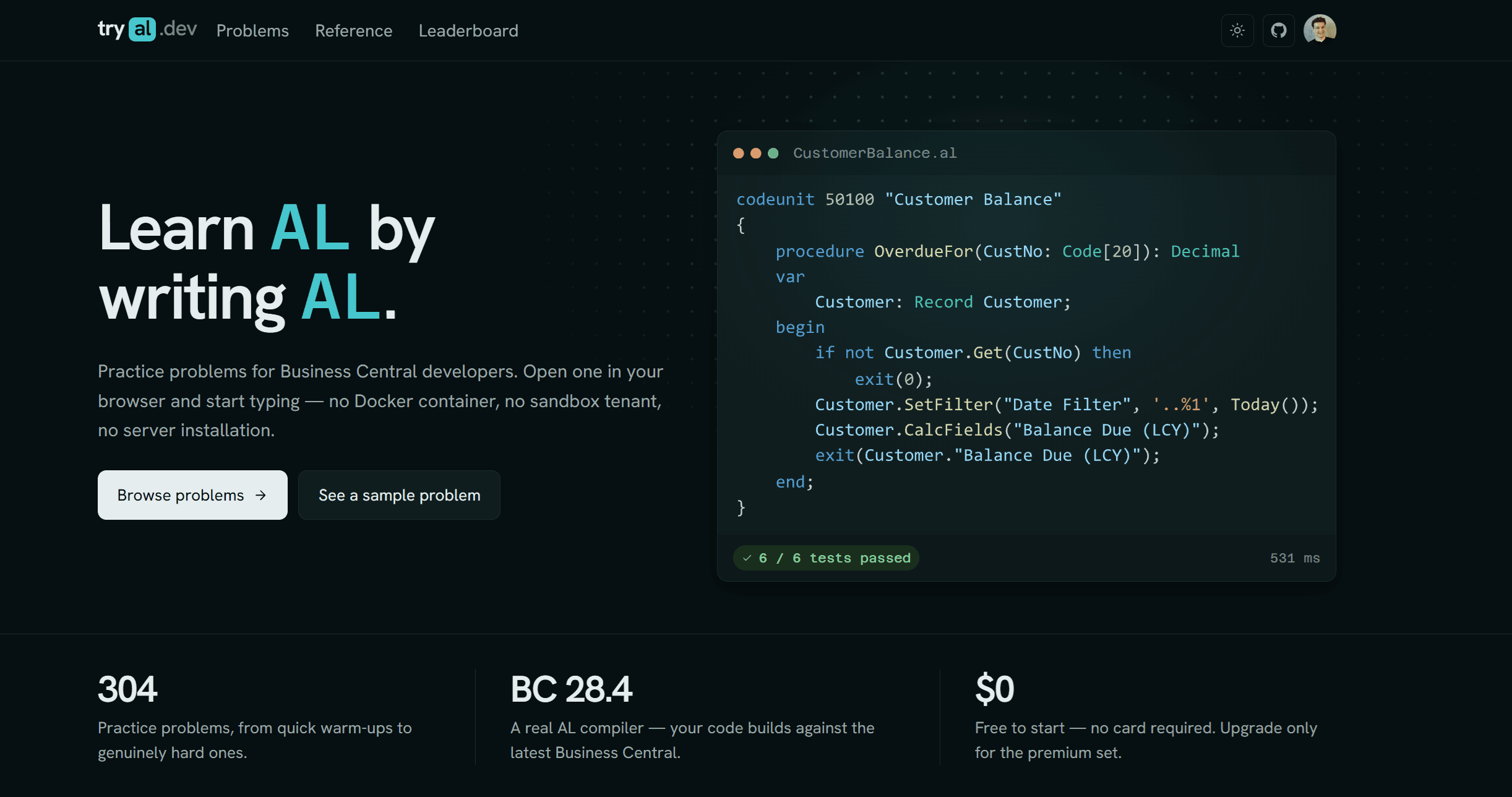
Task: Click the green window dot
Action: [773, 153]
